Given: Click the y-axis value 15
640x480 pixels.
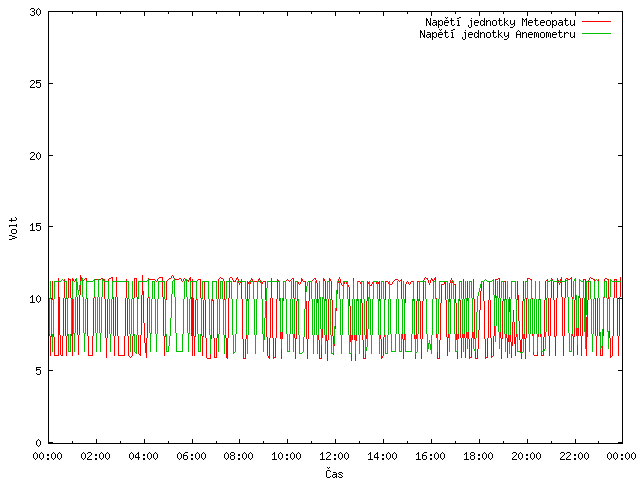Looking at the screenshot, I should [x=36, y=227].
